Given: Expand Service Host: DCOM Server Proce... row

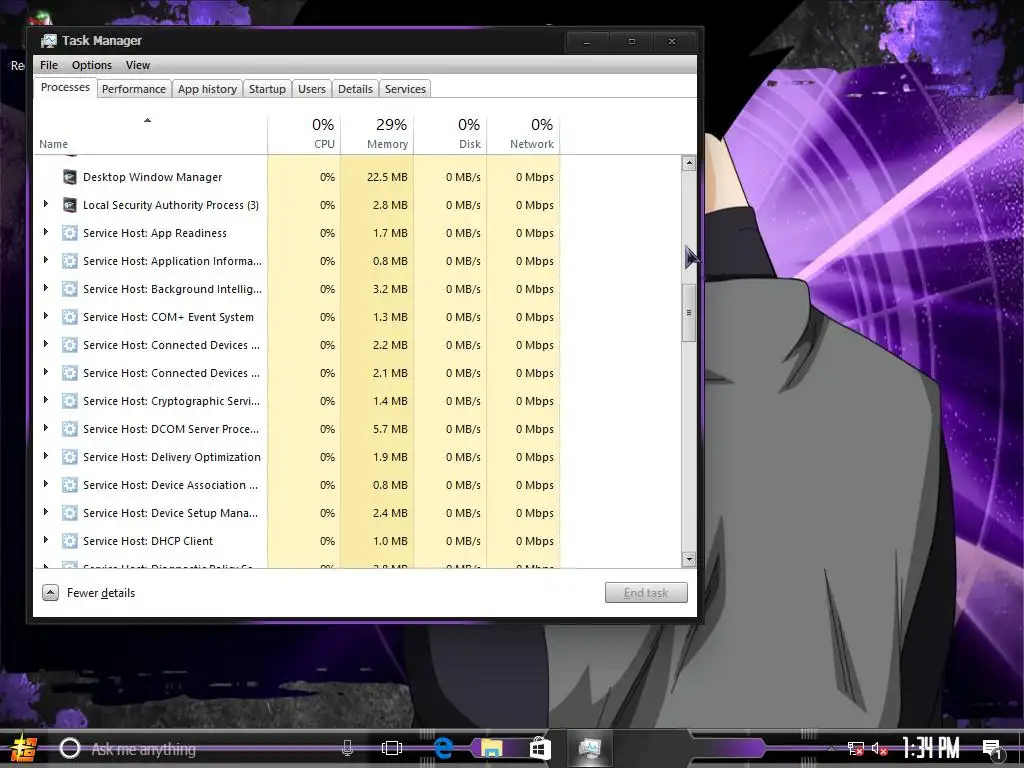Looking at the screenshot, I should point(46,428).
